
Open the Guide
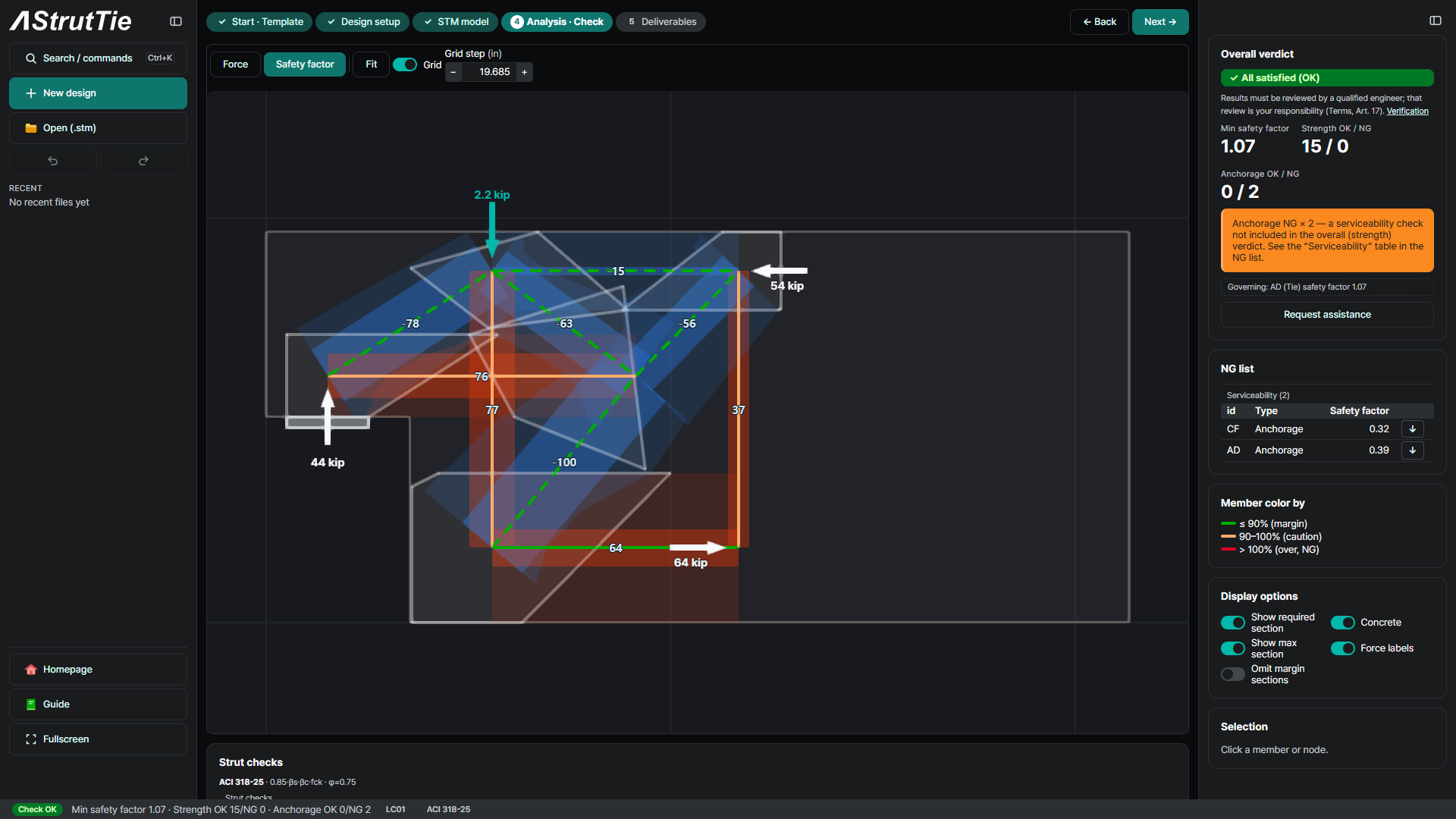coord(98,704)
